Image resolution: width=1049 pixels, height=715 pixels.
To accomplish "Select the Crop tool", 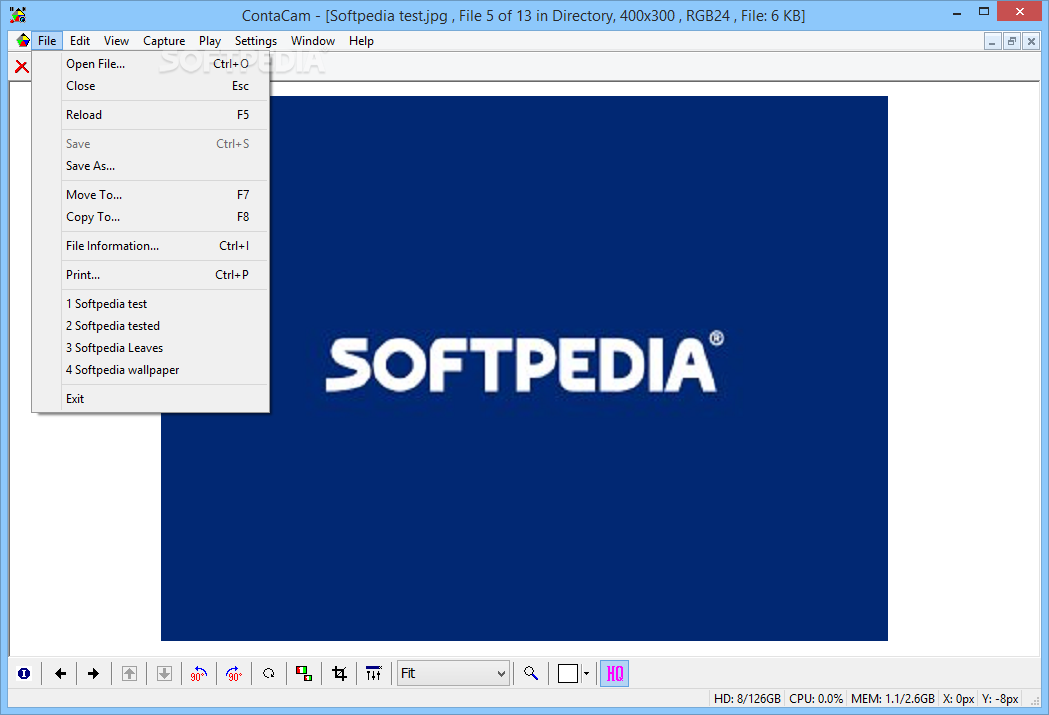I will click(339, 674).
